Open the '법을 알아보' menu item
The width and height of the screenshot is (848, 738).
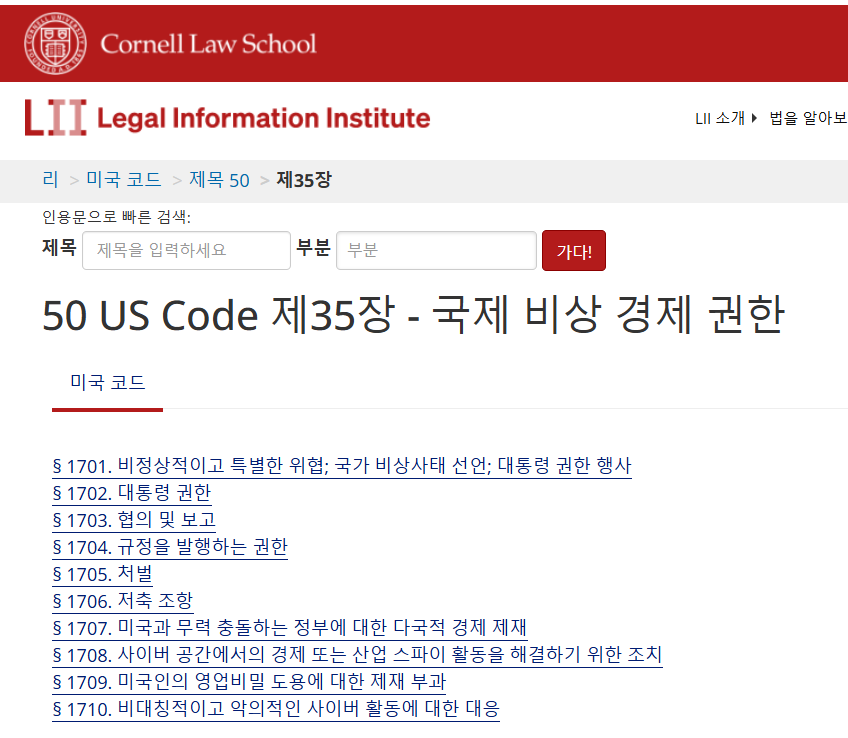[808, 118]
